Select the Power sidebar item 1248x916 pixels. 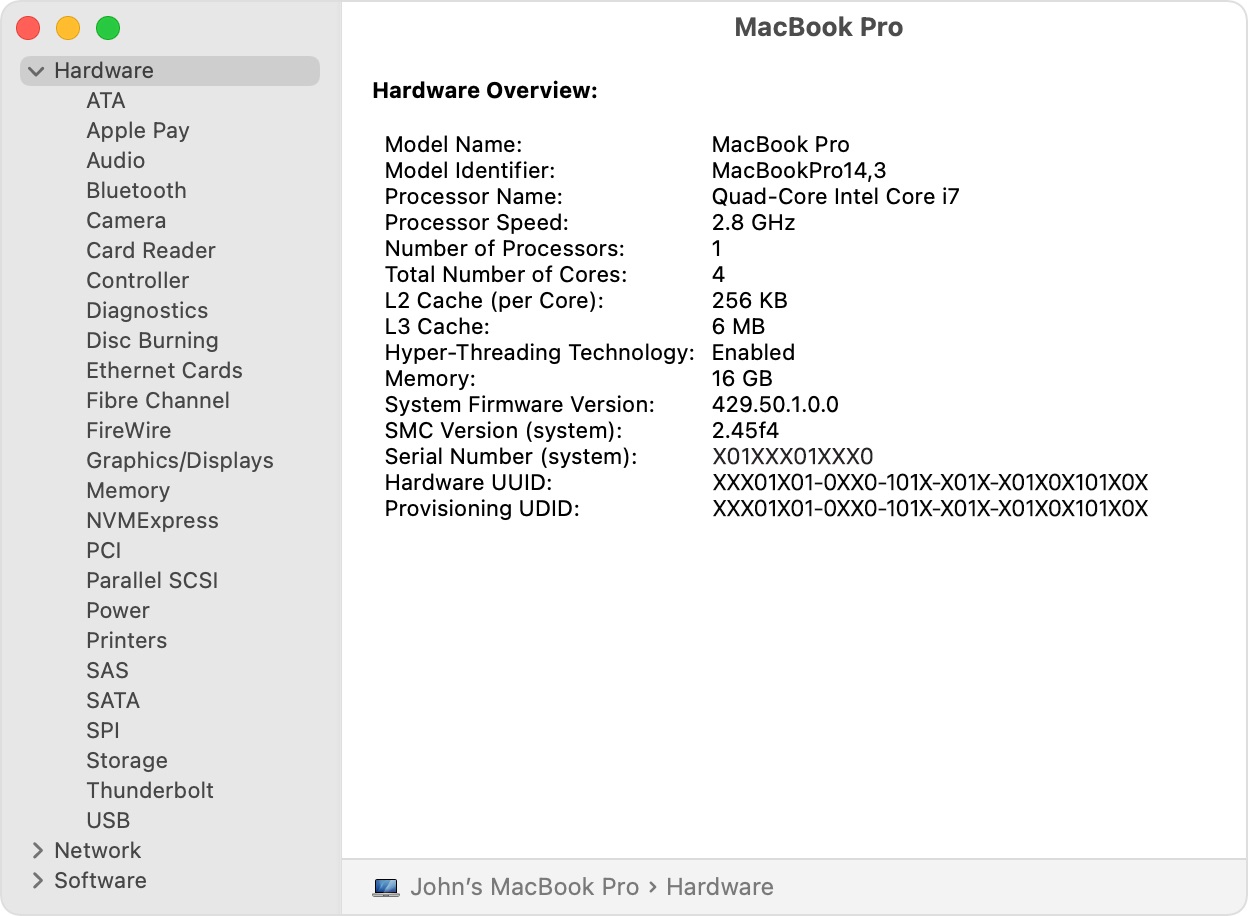point(118,611)
